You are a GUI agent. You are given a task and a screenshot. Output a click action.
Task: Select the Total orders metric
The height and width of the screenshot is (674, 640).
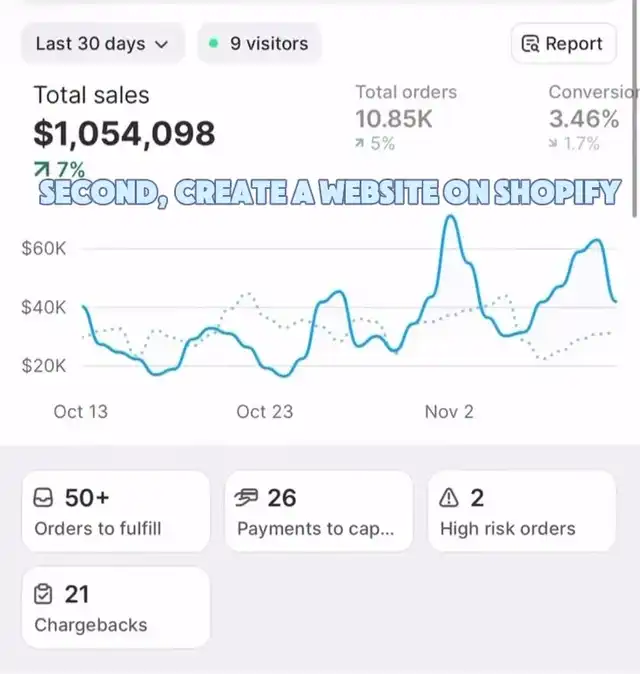403,107
